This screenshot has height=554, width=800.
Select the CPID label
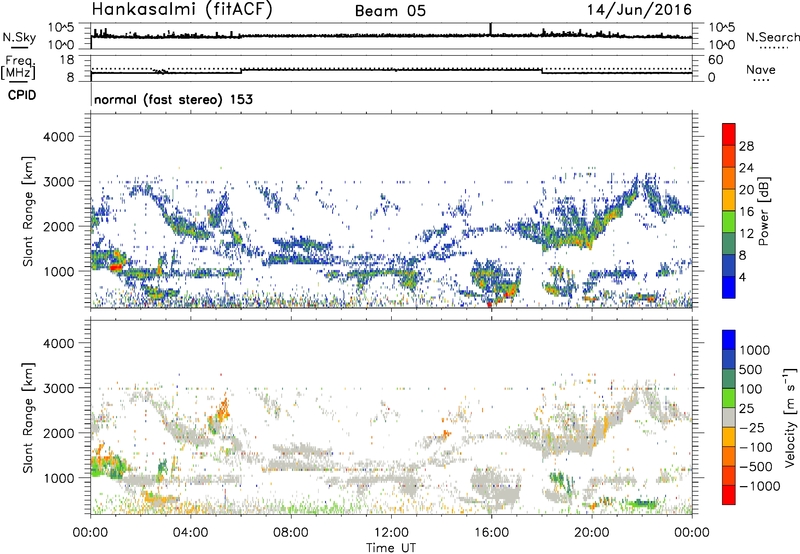click(x=22, y=95)
